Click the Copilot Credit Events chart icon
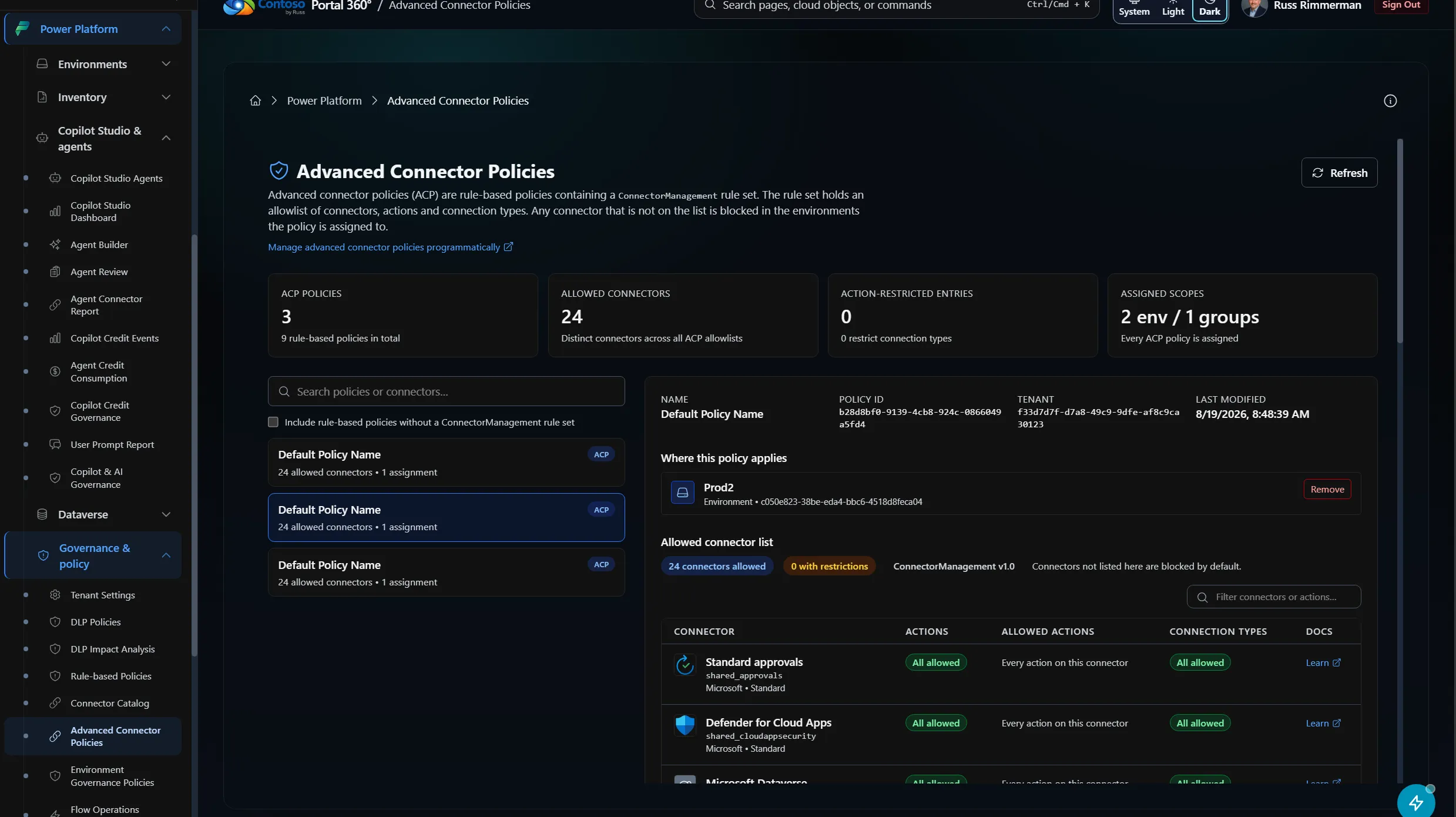 [x=55, y=338]
